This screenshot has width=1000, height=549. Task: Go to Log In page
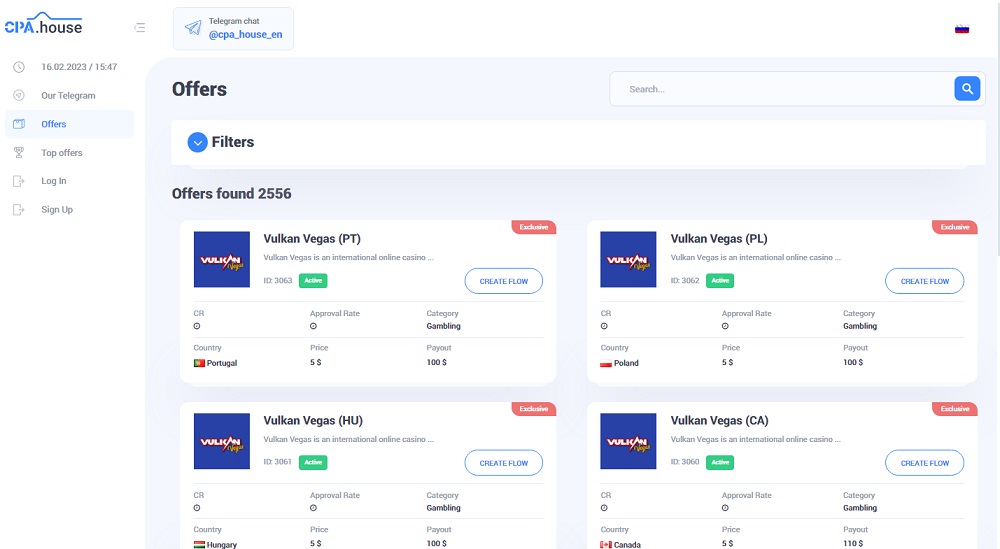tap(54, 181)
